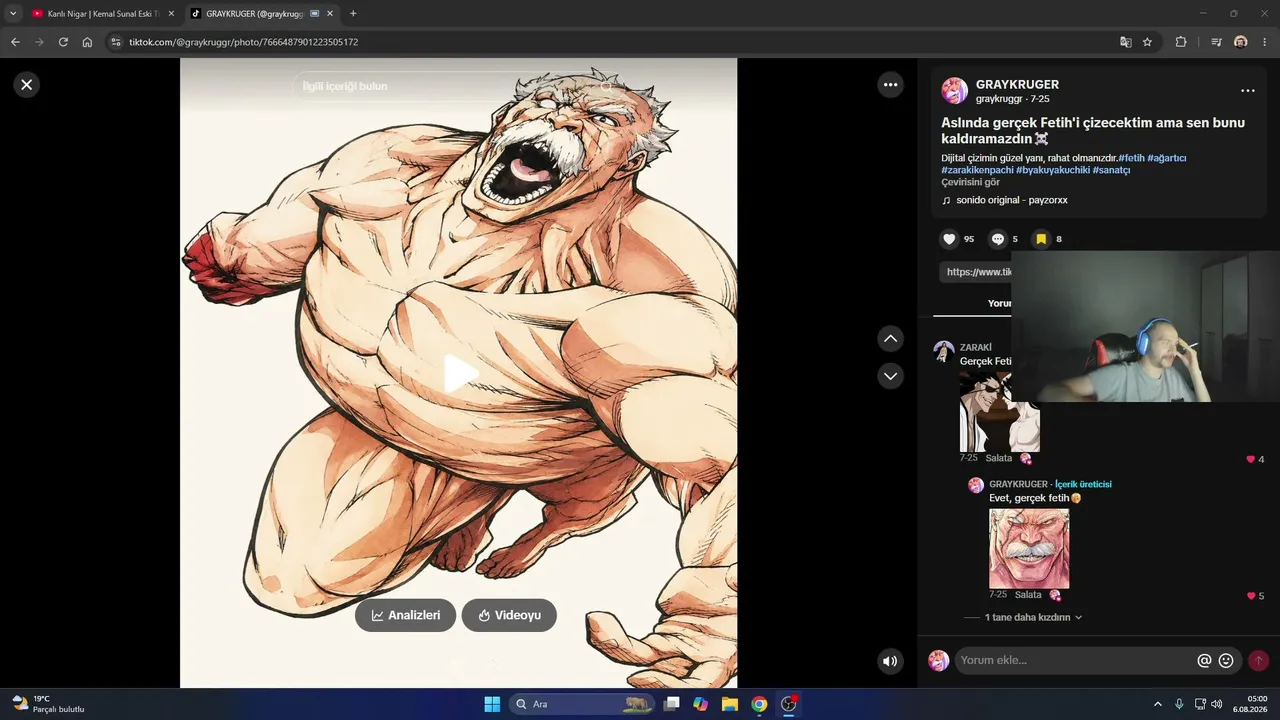Expand 1 tane daha replies

click(1033, 618)
